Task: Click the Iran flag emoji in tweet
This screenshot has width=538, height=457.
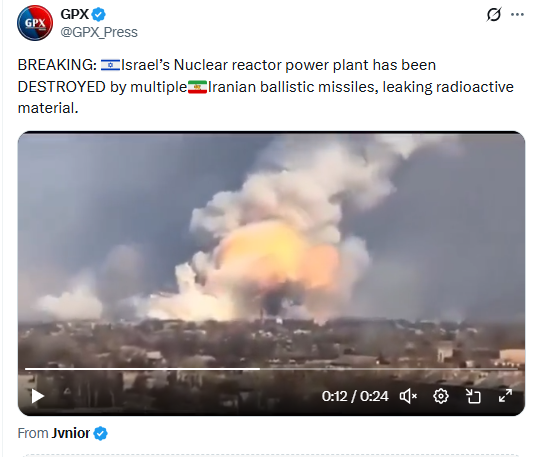Action: 197,87
